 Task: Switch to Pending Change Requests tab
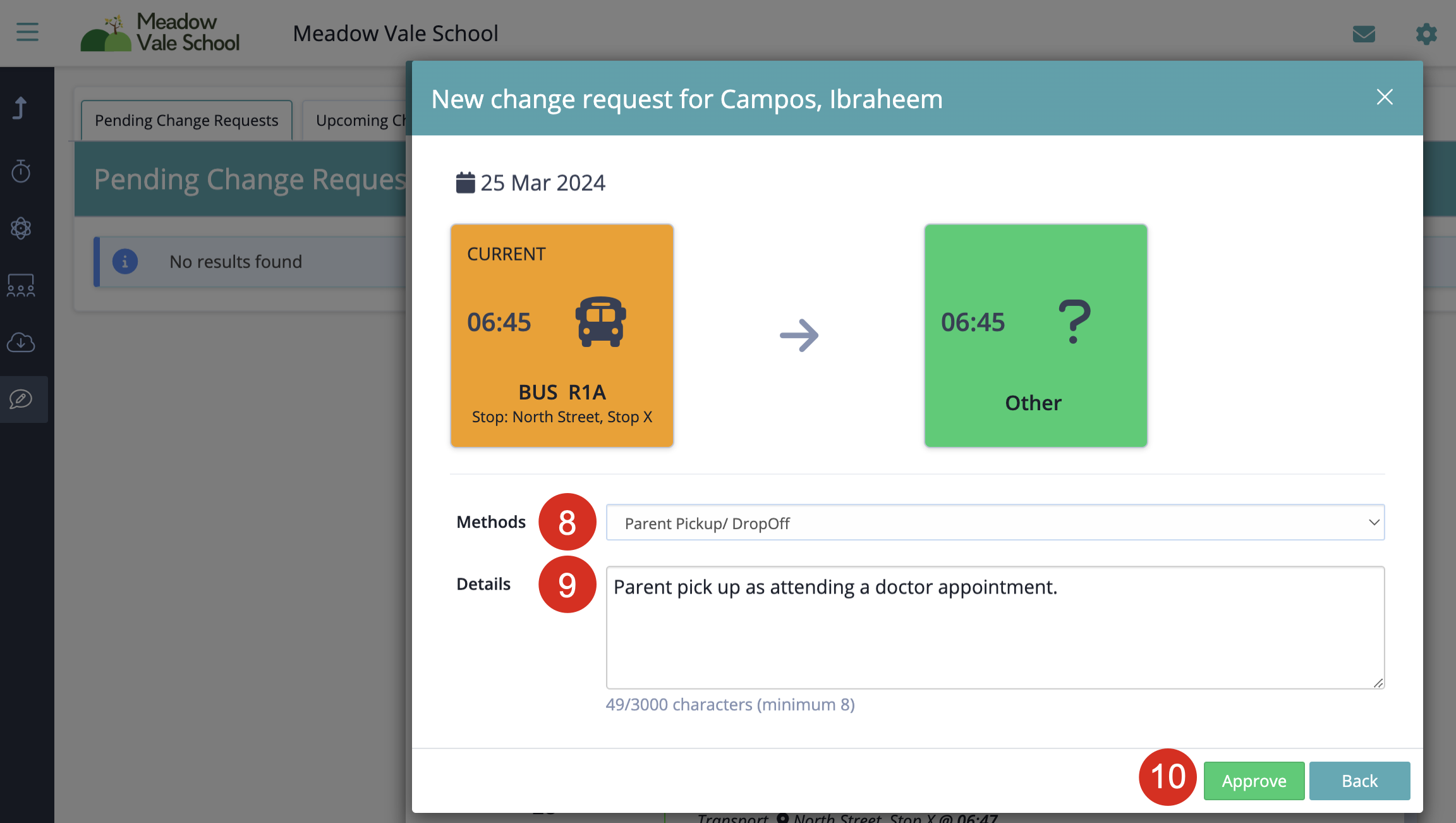(x=186, y=120)
